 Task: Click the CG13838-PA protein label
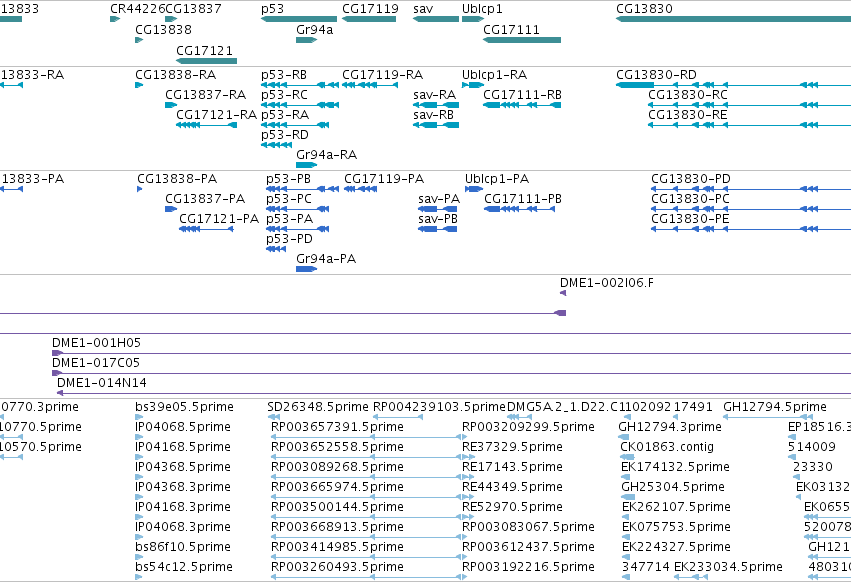pos(177,179)
